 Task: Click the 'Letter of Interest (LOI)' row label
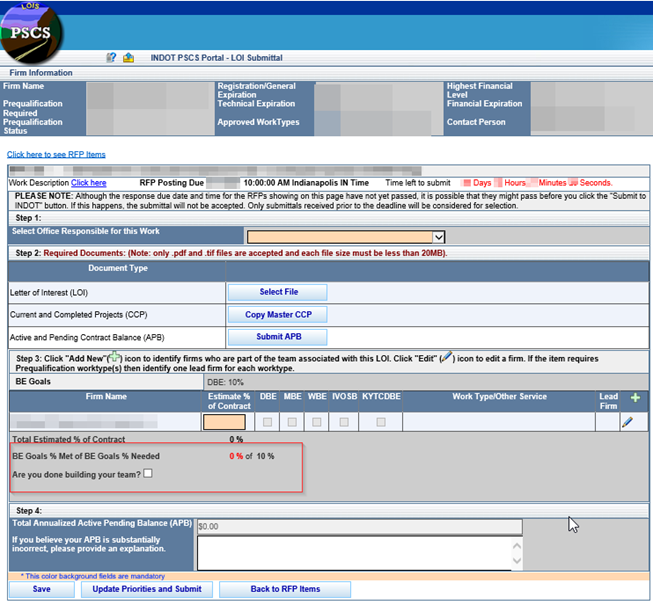49,293
